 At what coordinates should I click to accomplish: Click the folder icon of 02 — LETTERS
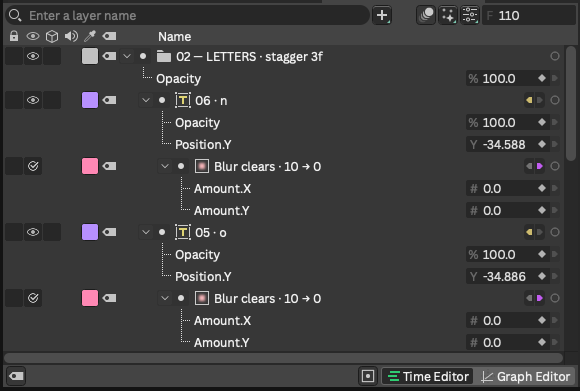point(163,56)
